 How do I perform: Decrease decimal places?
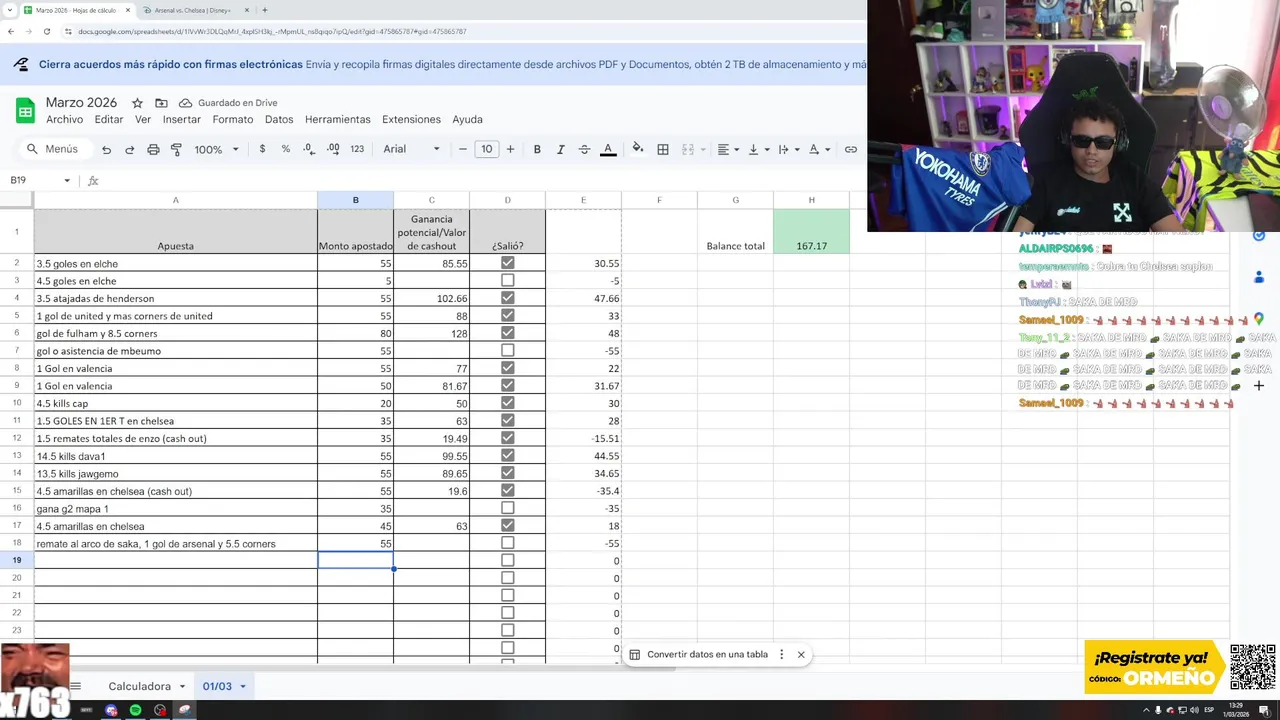[x=308, y=149]
